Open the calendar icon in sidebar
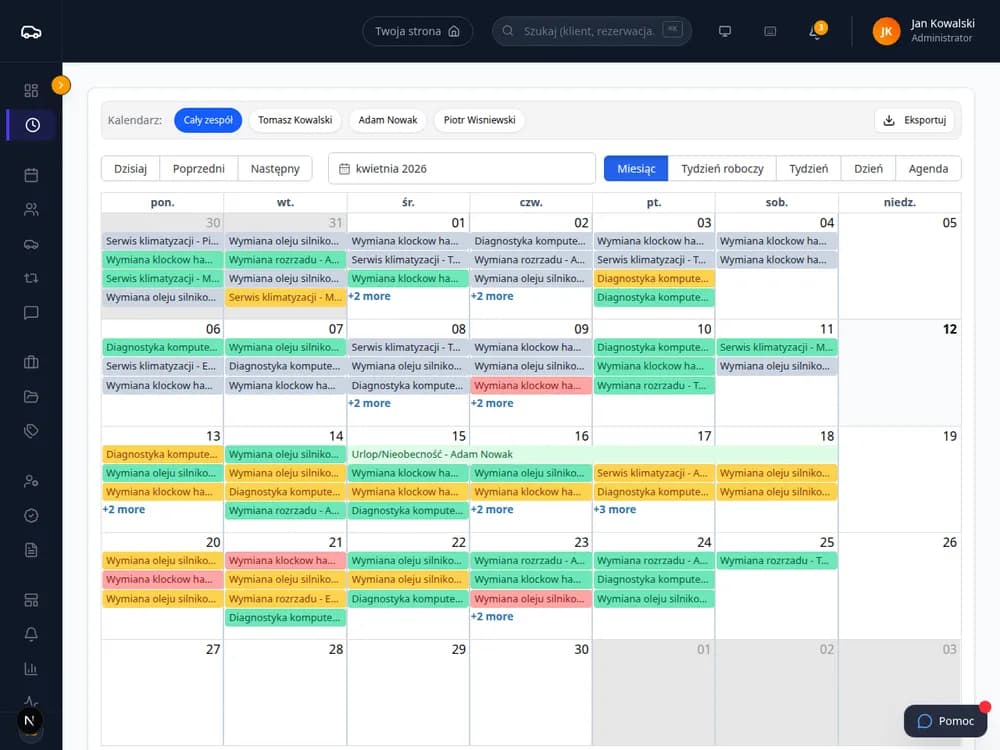The width and height of the screenshot is (1000, 750). (31, 175)
